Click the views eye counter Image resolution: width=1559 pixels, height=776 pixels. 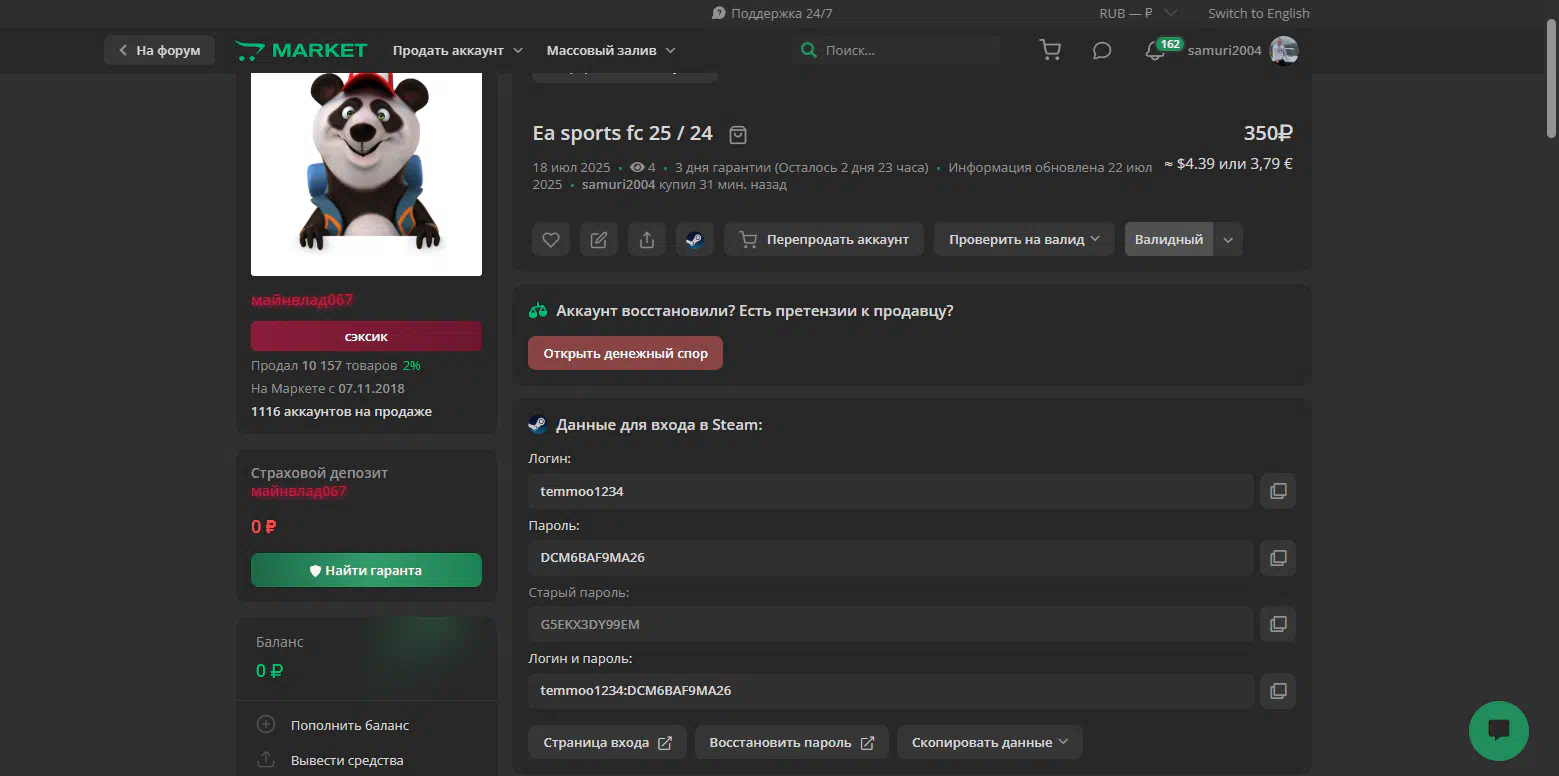point(642,167)
